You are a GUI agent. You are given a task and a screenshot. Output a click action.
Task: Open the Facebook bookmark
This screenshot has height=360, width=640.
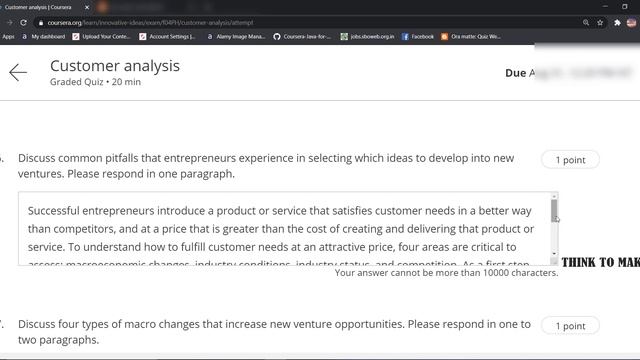click(x=418, y=37)
